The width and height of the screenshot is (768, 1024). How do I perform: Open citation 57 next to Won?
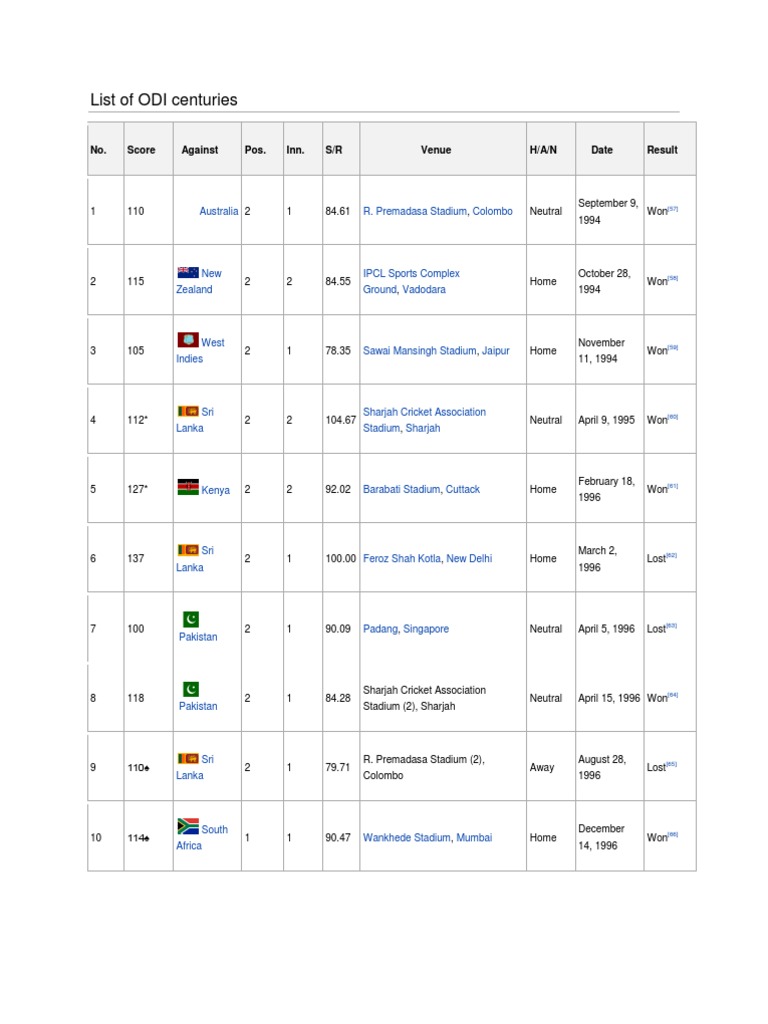(673, 209)
